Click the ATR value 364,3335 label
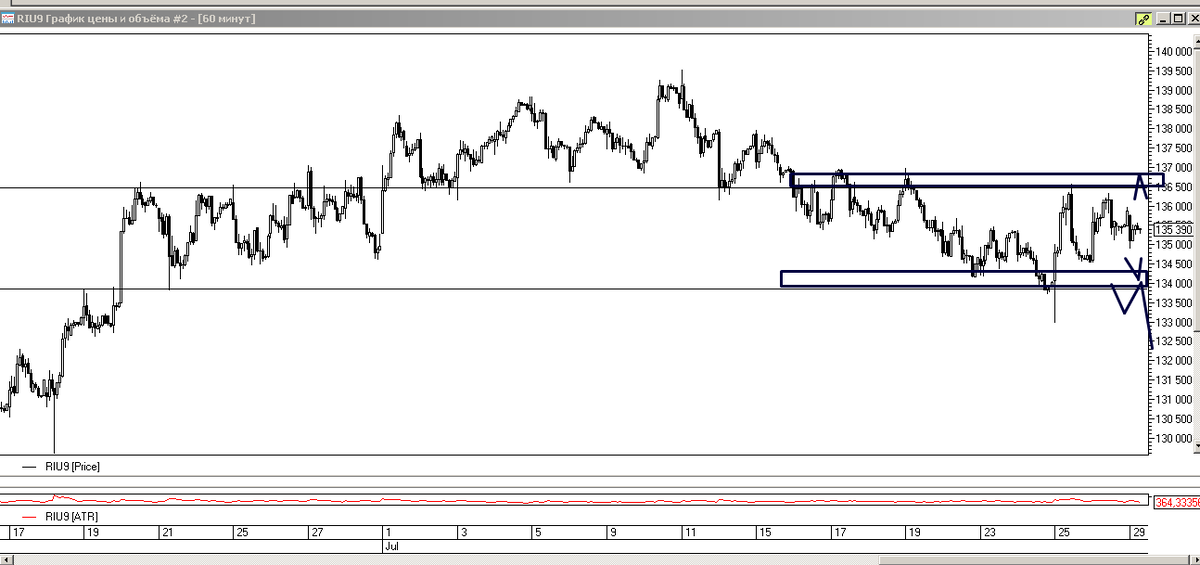The width and height of the screenshot is (1200, 565). [1177, 503]
